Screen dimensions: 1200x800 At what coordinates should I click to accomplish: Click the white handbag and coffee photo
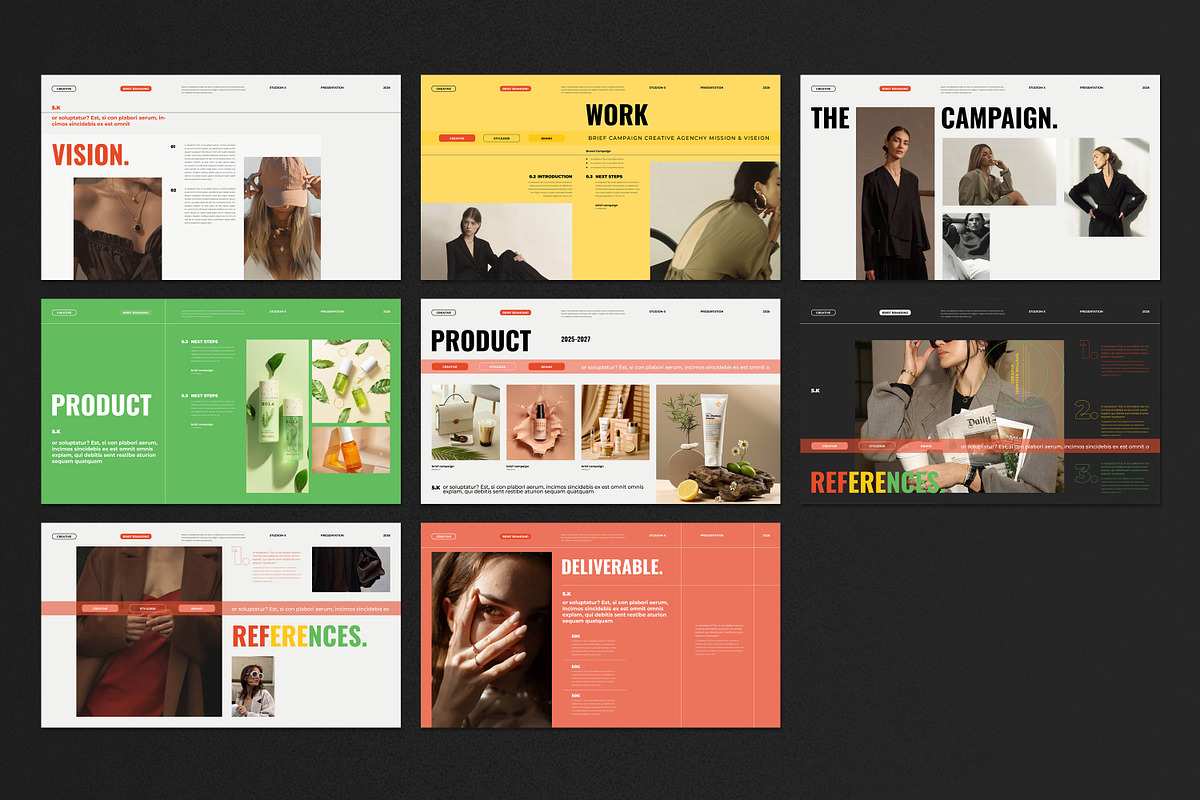coord(466,422)
